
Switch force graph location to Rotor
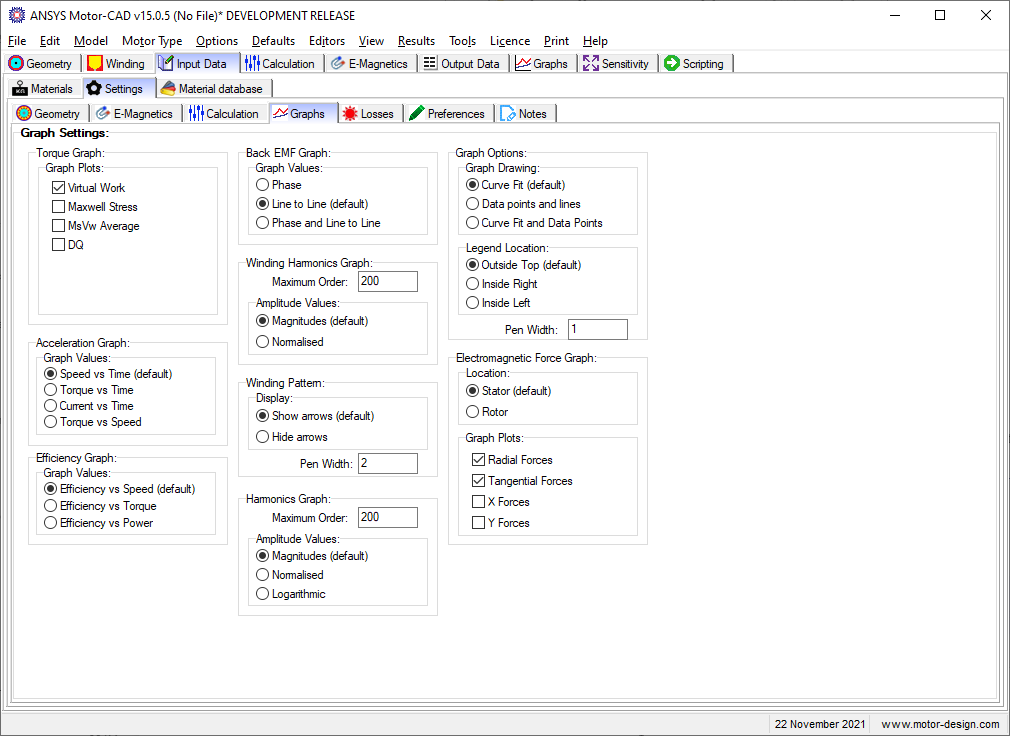click(472, 412)
